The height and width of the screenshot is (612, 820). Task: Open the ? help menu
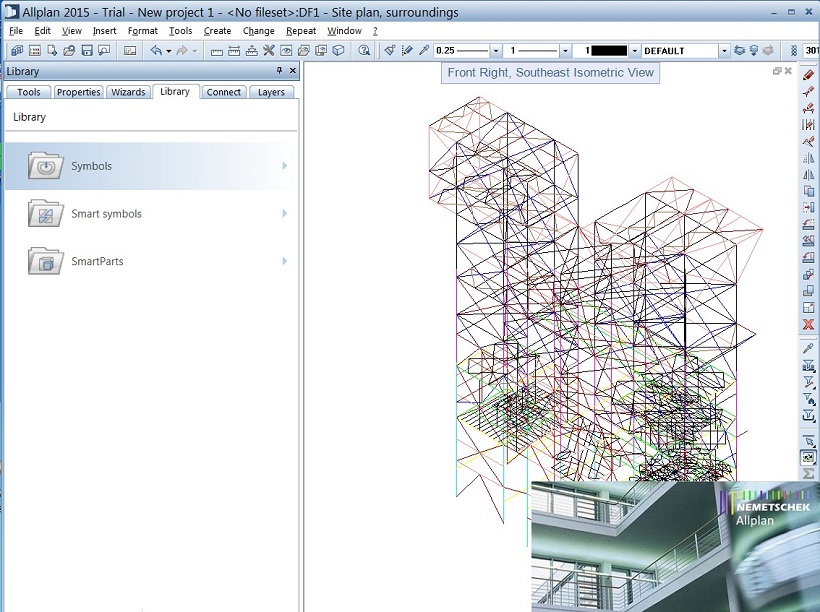[x=375, y=31]
